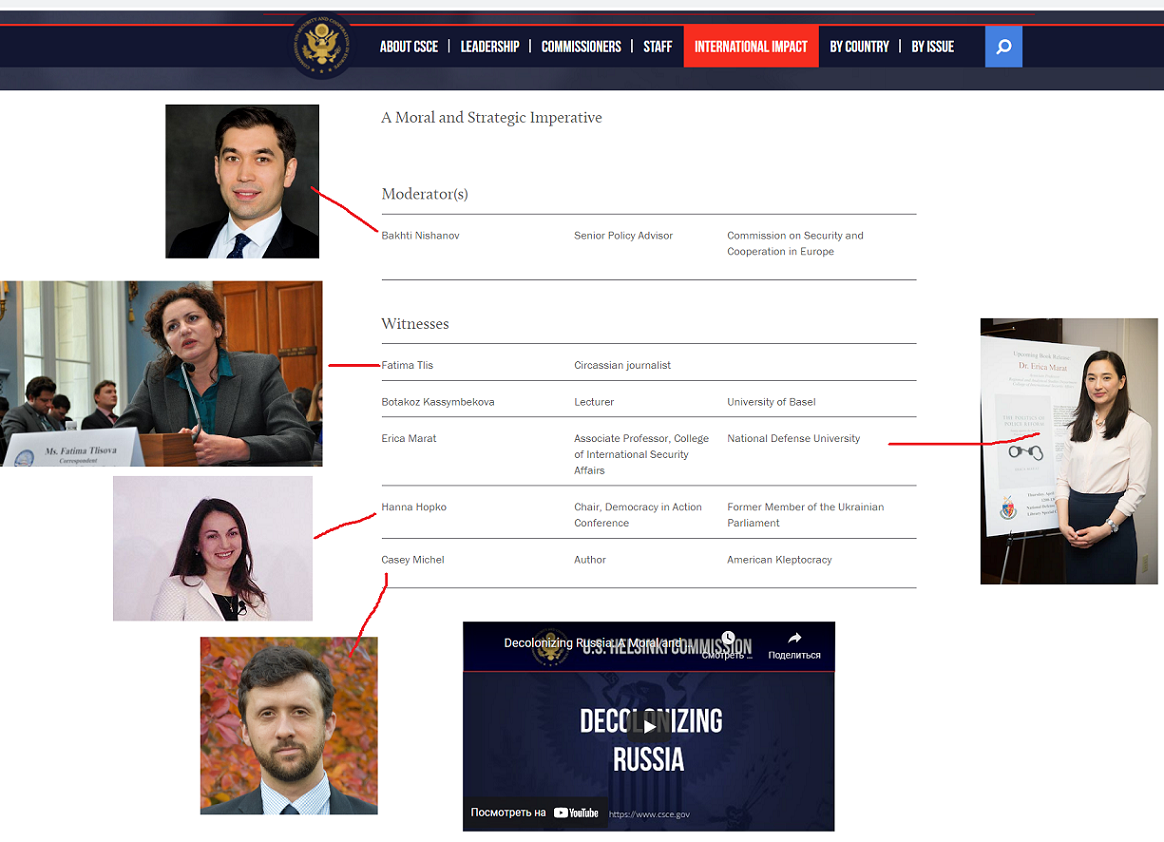Click the CSCE eagle seal logo
This screenshot has width=1164, height=842.
[322, 46]
